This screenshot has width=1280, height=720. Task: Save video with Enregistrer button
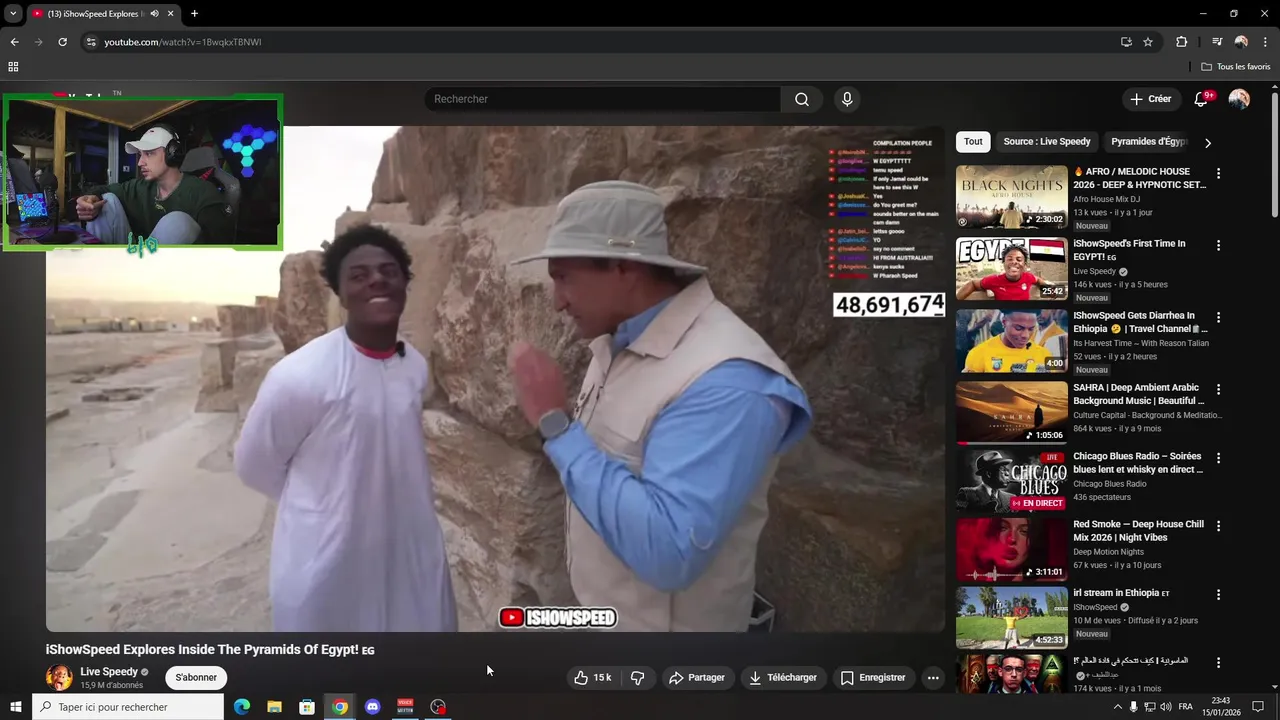click(873, 677)
